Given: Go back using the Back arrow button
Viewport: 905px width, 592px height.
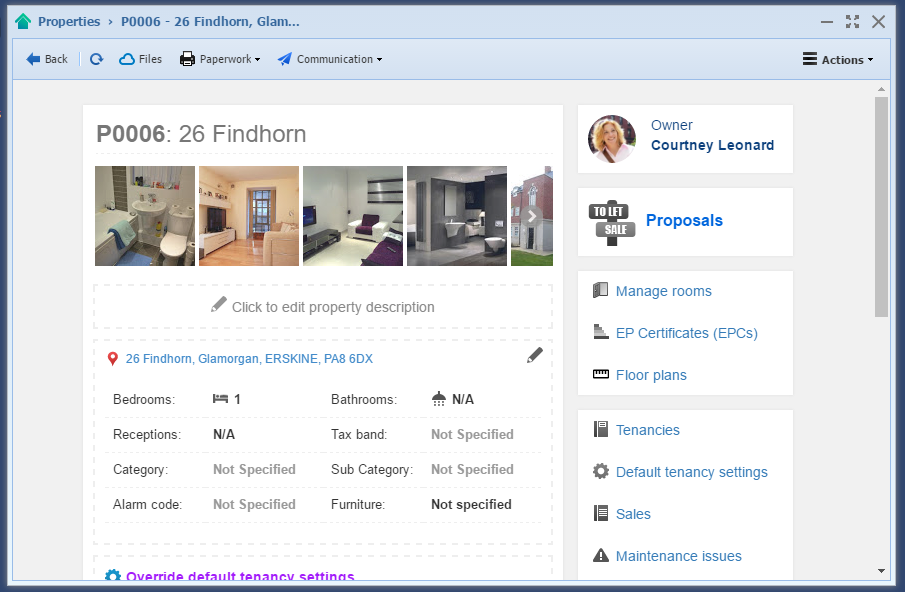Looking at the screenshot, I should 47,59.
